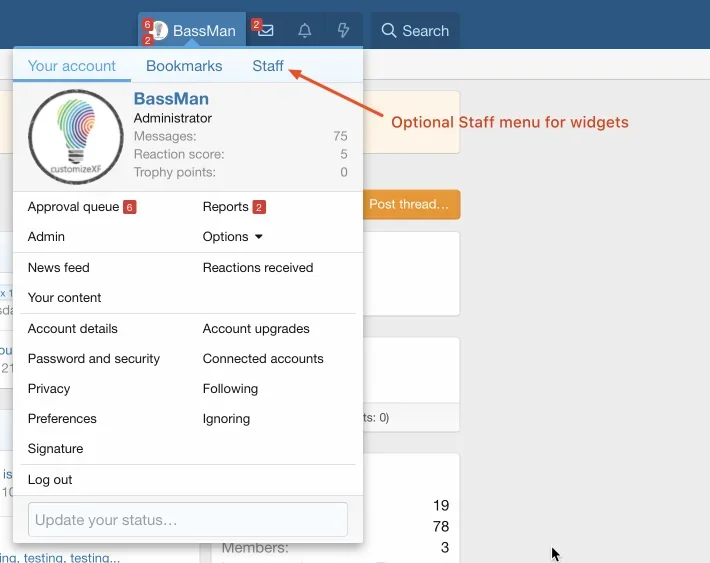Open Connected accounts settings
Image resolution: width=710 pixels, height=563 pixels.
pyautogui.click(x=263, y=359)
